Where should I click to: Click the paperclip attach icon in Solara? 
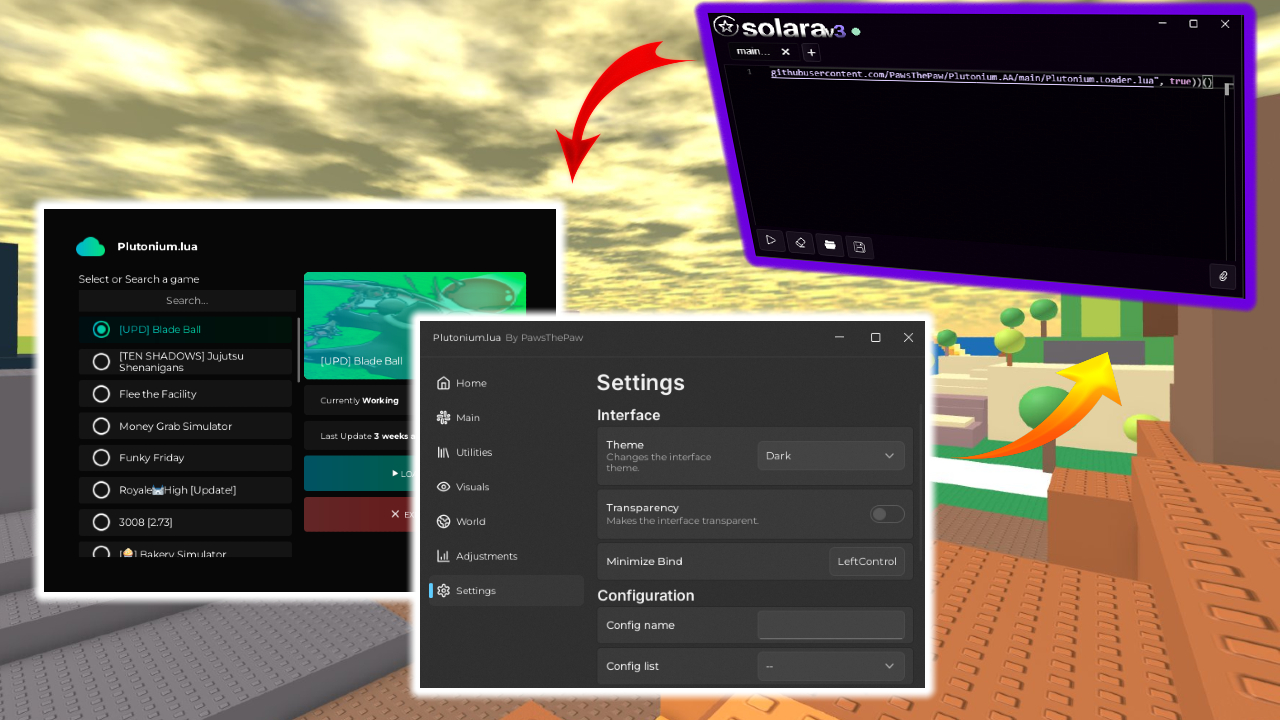point(1222,276)
